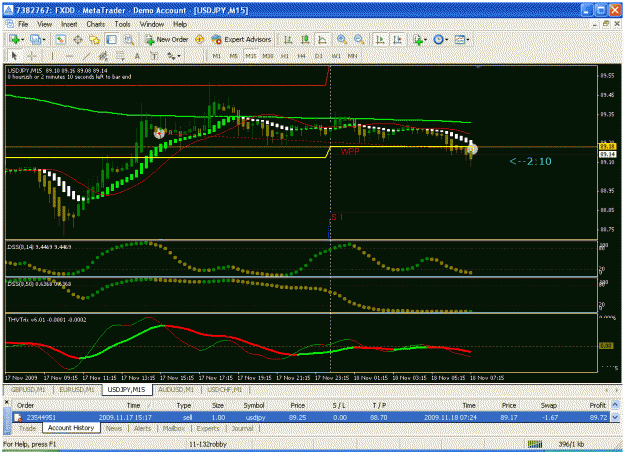Screen dimensions: 625x452
Task: Click the New Chart toolbar icon
Action: click(x=14, y=39)
